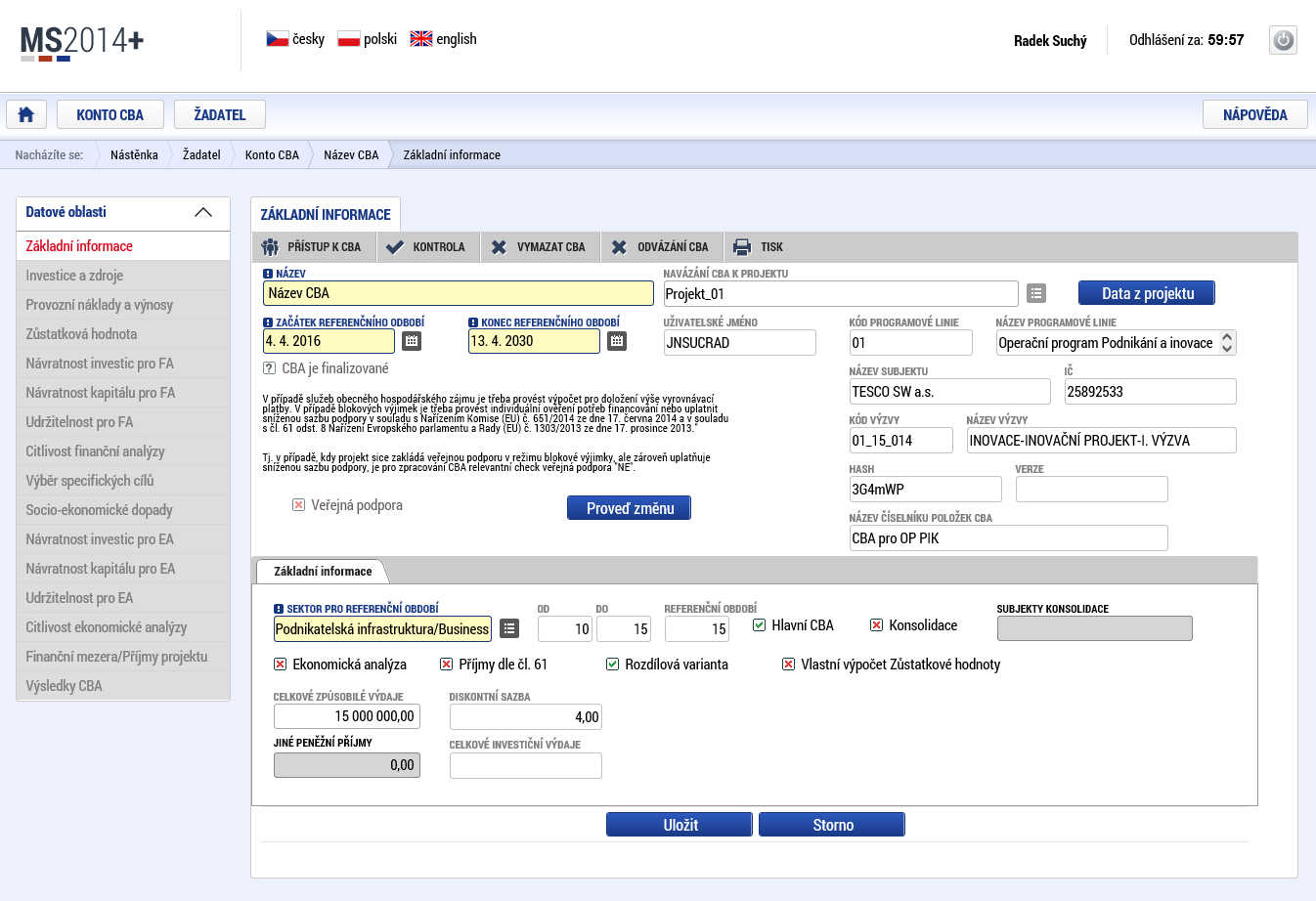Go to Konto CBA breadcrumb link

272,154
